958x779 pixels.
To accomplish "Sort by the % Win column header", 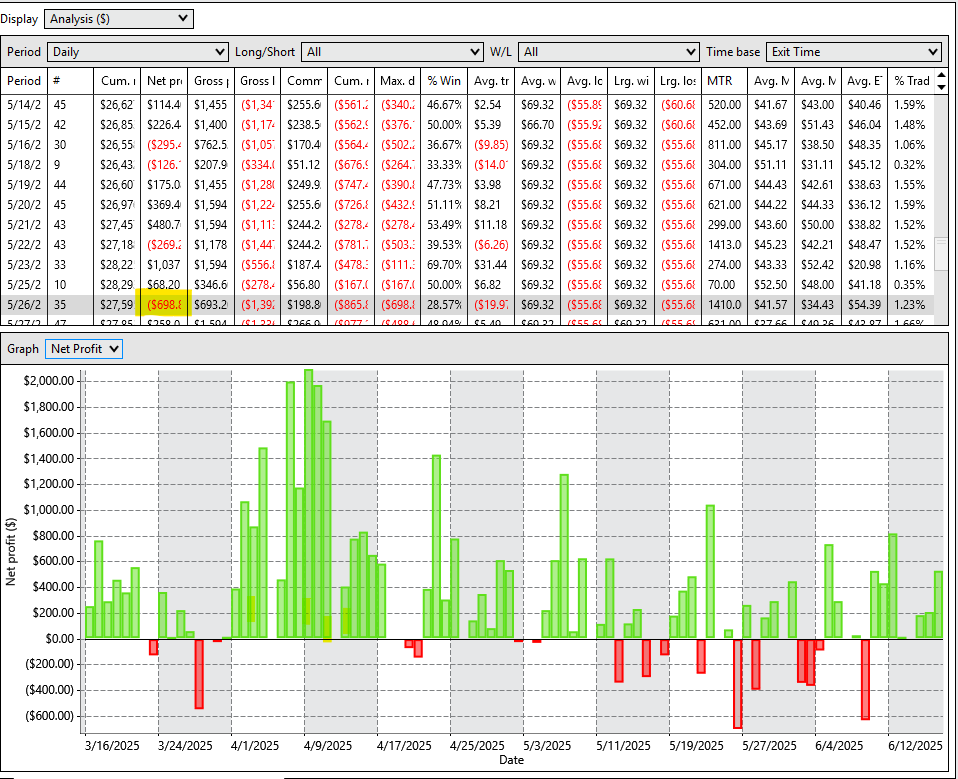I will click(444, 81).
